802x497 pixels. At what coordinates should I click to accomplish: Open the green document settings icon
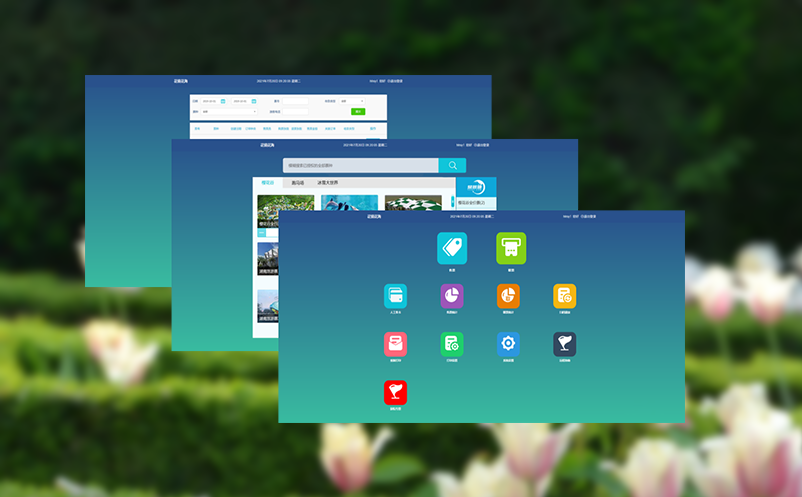pos(452,344)
